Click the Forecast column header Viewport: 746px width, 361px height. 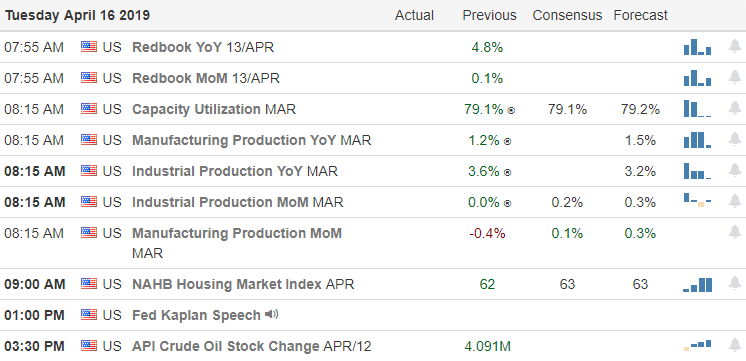tap(640, 15)
